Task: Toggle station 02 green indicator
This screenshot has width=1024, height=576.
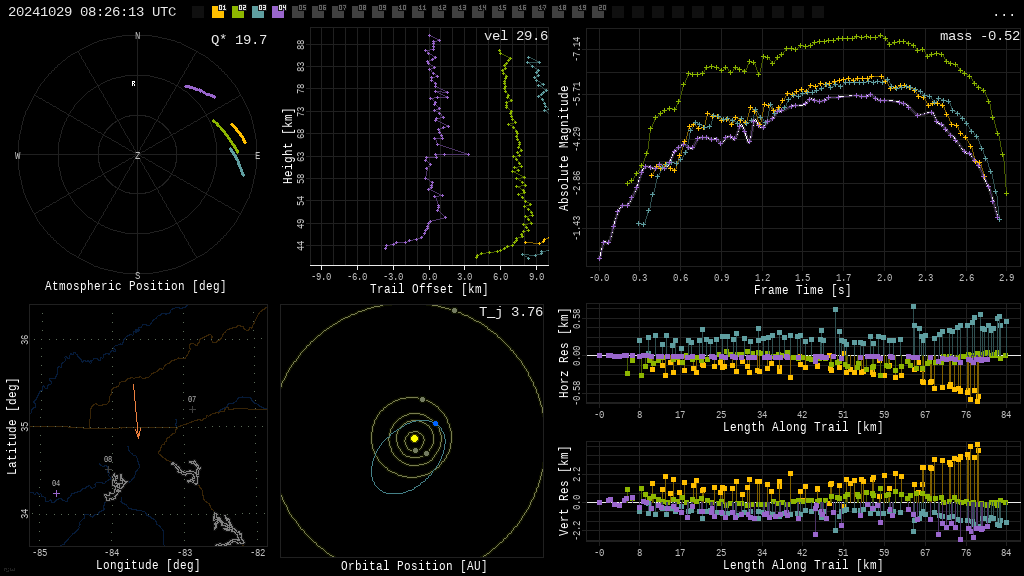Action: [x=238, y=12]
